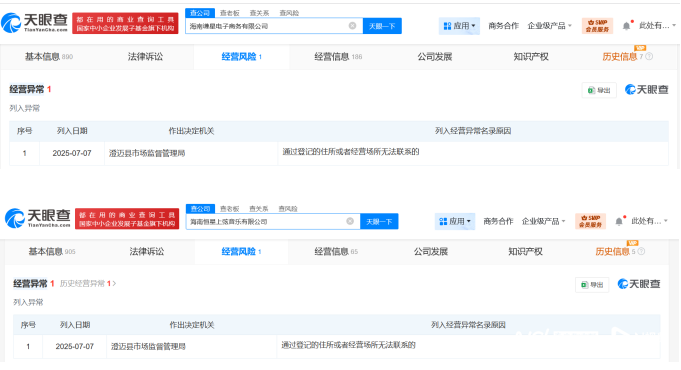Screen dimensions: 681x370
Task: Select 知识产权 tab on the 音乐 page
Action: point(525,251)
